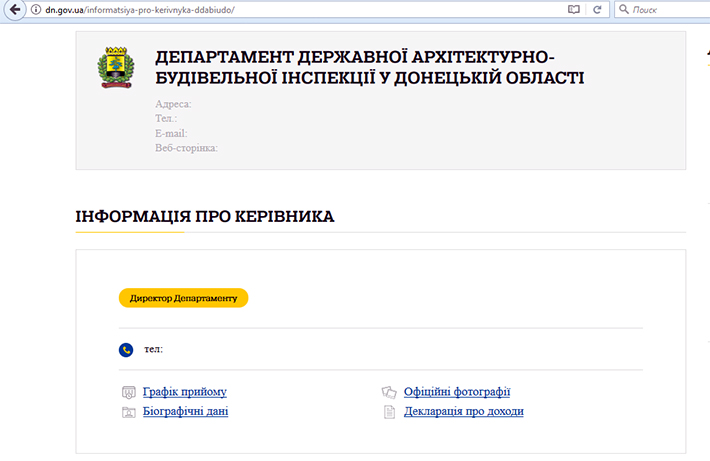Image resolution: width=710 pixels, height=461 pixels.
Task: Reload the page with refresh icon
Action: (x=597, y=10)
